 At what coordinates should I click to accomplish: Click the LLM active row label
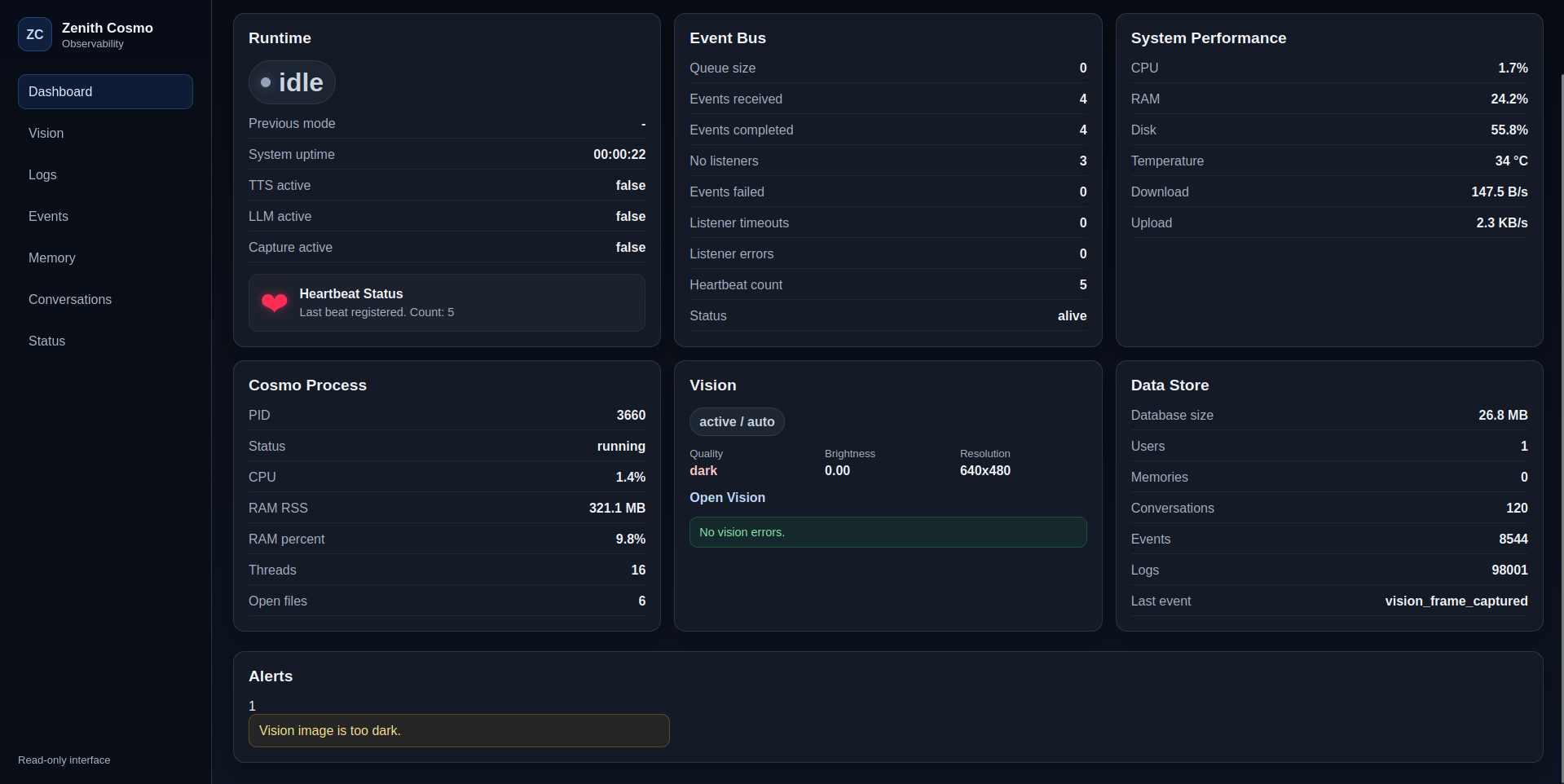point(280,216)
